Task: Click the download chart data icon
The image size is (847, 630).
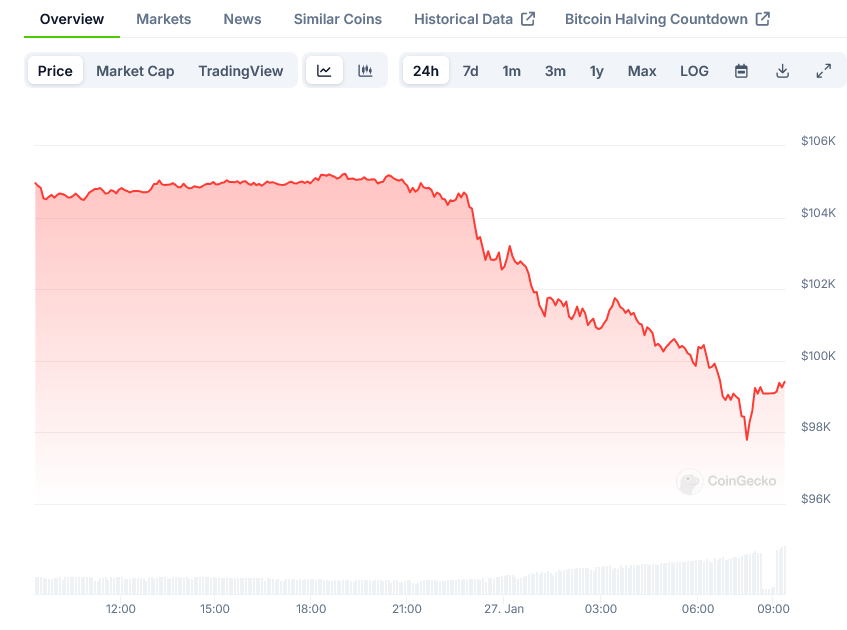Action: 782,71
